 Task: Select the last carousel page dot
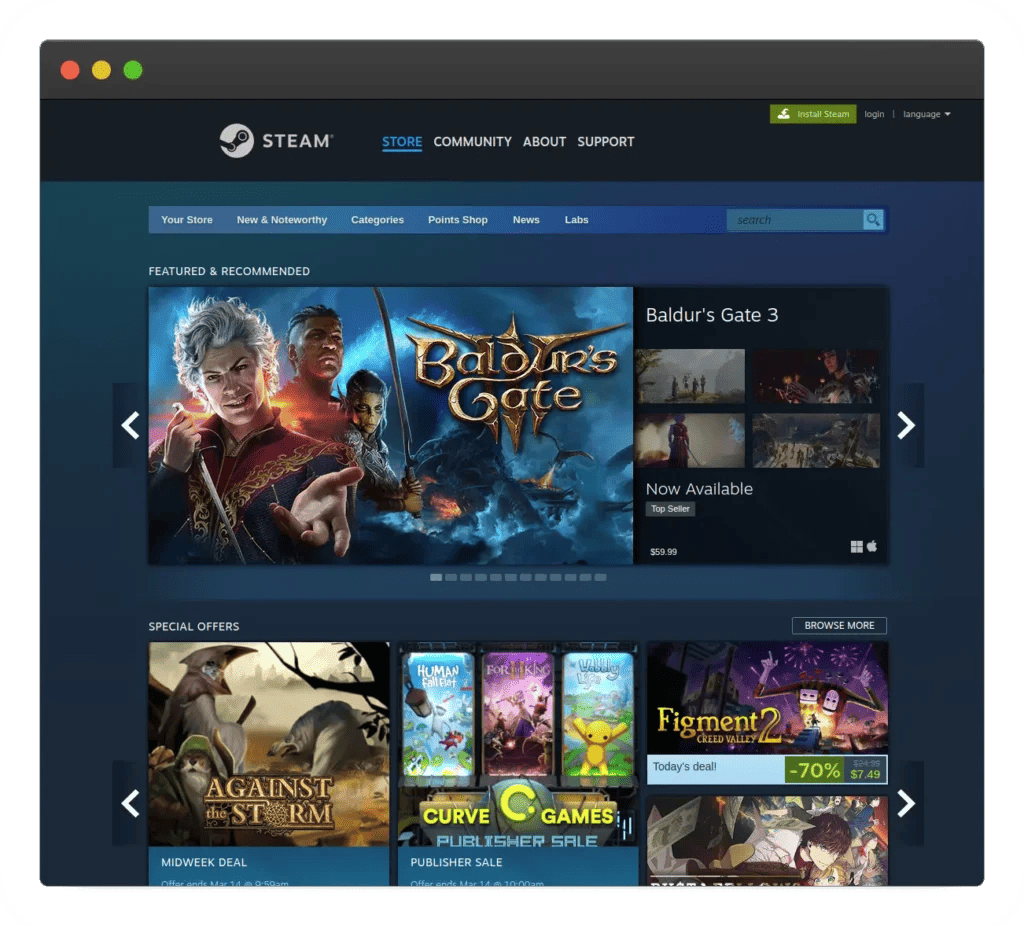pyautogui.click(x=600, y=577)
